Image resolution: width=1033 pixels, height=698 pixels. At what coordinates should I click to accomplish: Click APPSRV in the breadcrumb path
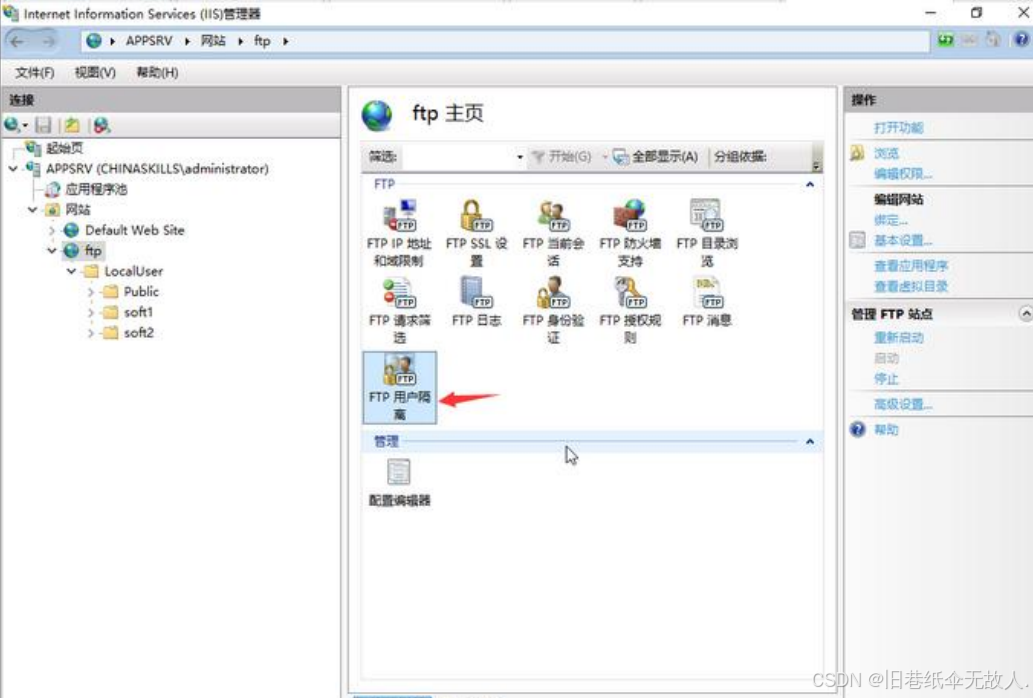[x=149, y=41]
